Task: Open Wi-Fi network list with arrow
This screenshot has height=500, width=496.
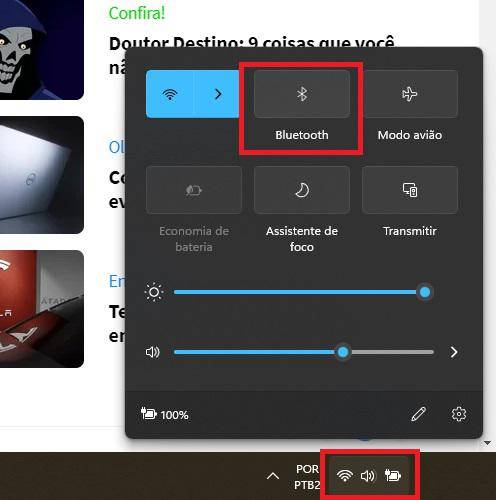Action: tap(217, 94)
